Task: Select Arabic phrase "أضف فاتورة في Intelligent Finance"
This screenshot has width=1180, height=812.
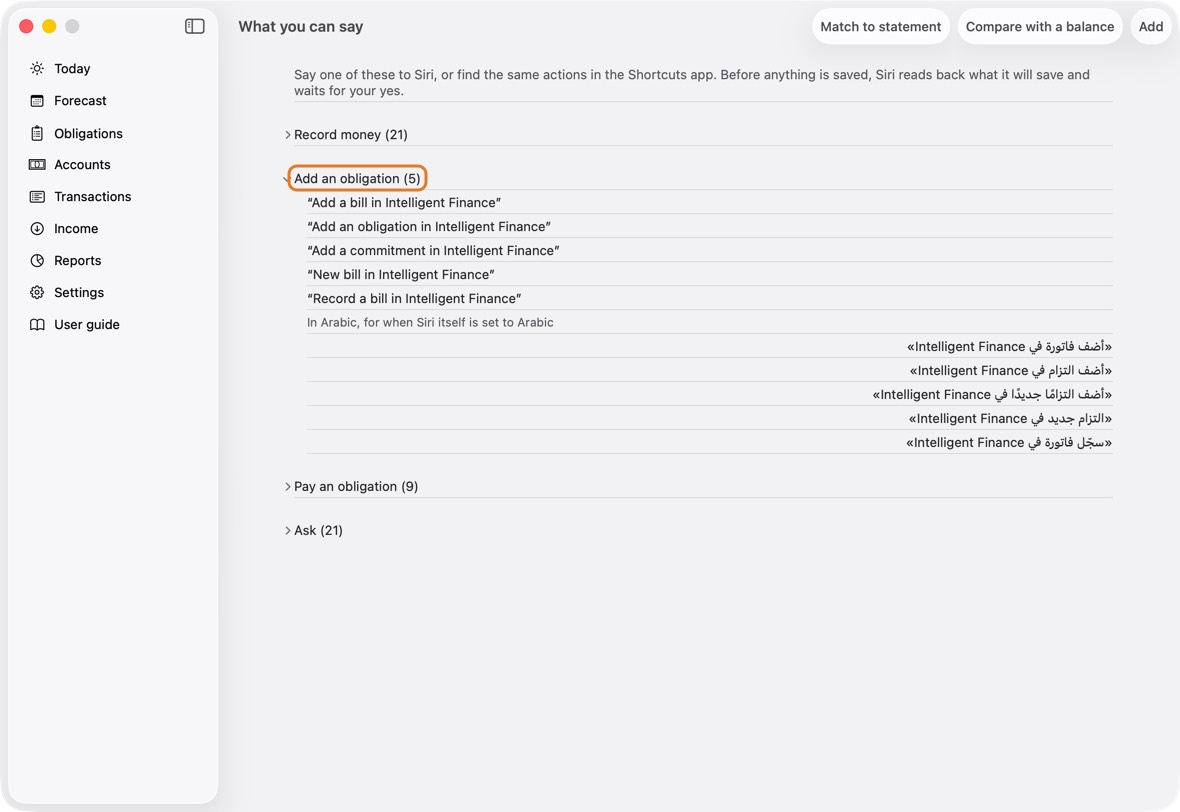Action: point(1009,346)
